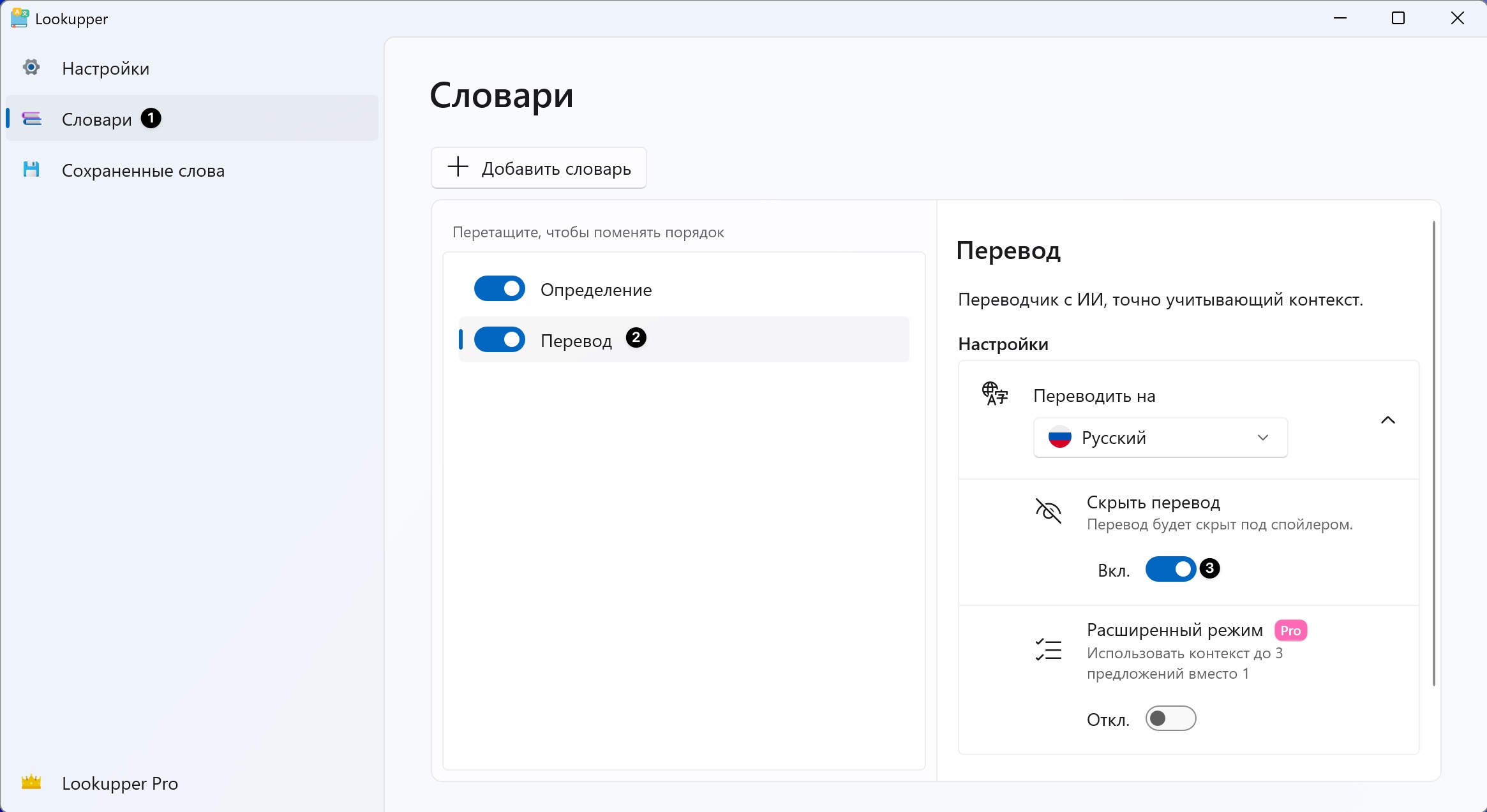Image resolution: width=1487 pixels, height=812 pixels.
Task: Click the translate globe icon near Переводить на
Action: pos(994,394)
